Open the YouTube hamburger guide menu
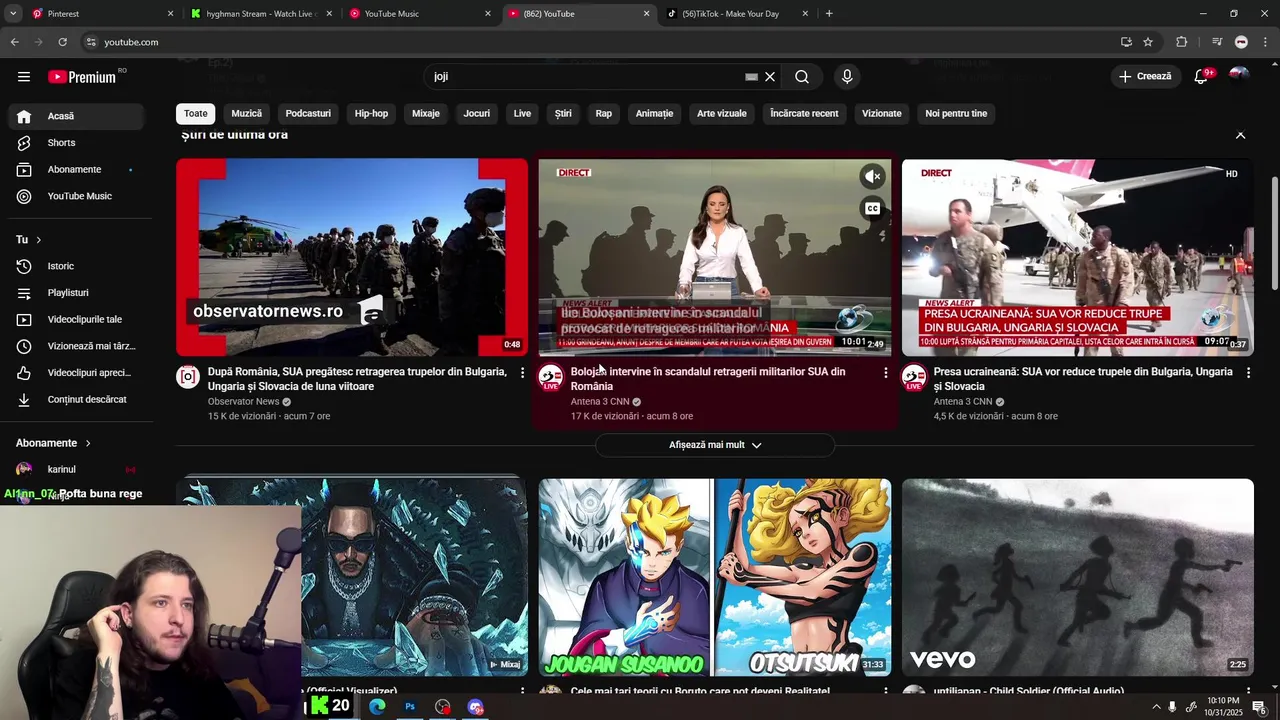This screenshot has width=1280, height=720. point(24,77)
